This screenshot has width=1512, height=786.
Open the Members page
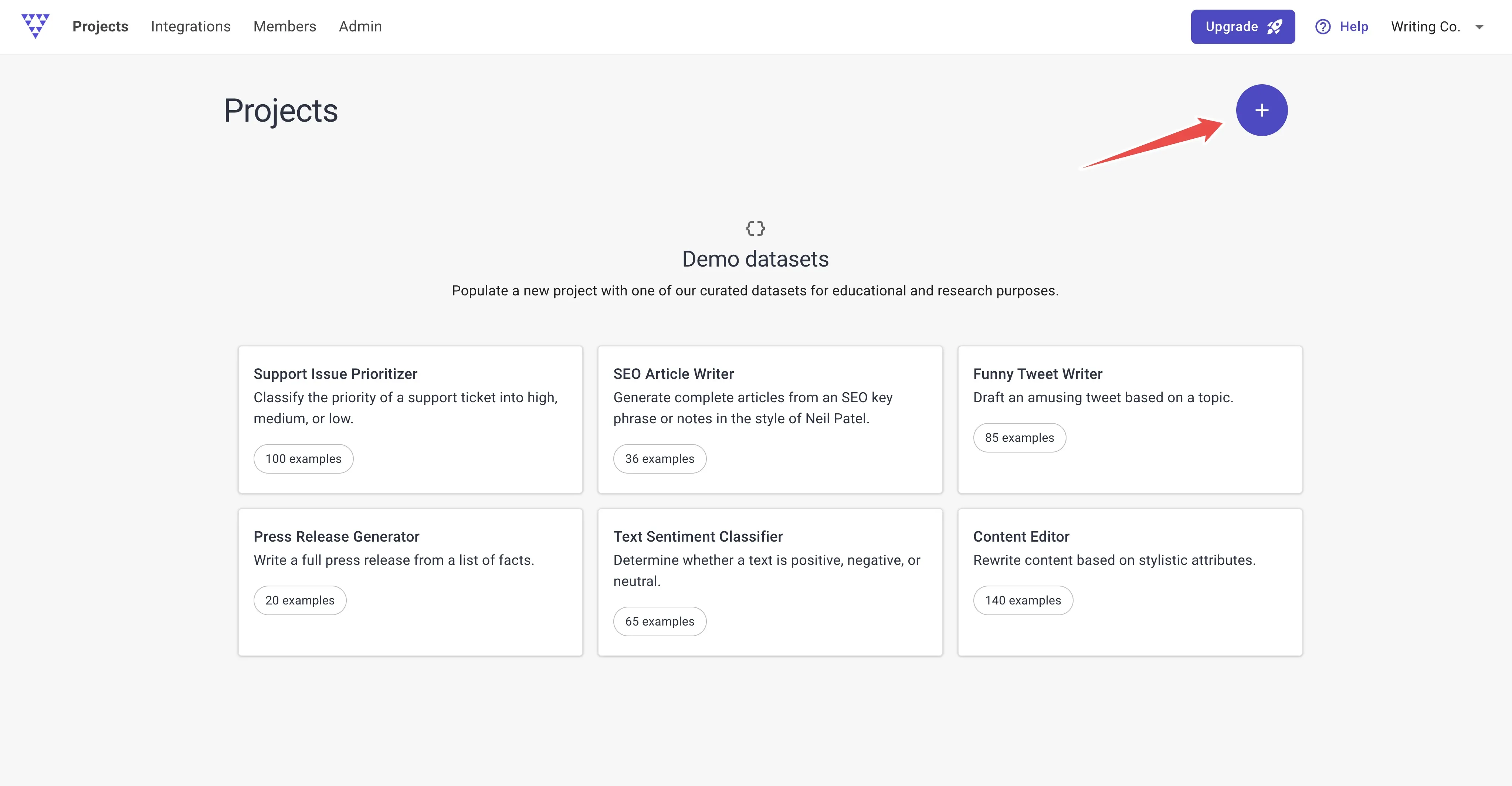pos(285,27)
